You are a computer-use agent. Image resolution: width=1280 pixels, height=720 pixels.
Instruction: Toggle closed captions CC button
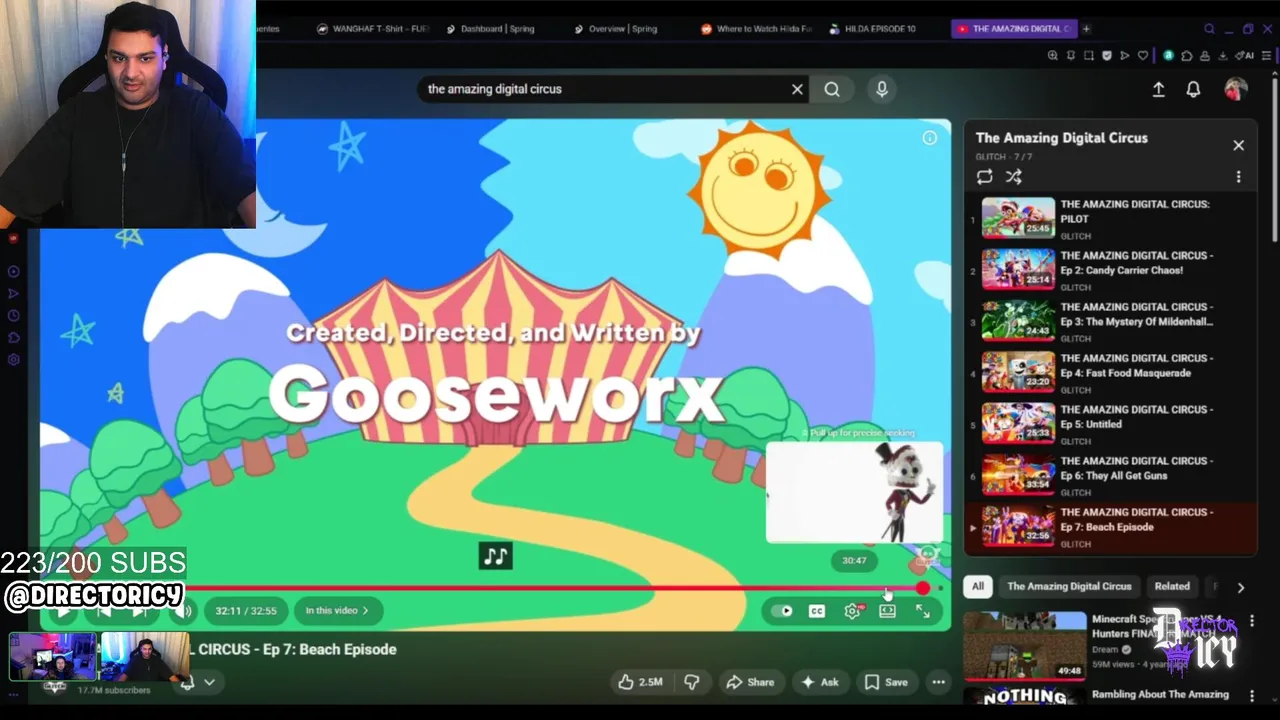point(817,611)
